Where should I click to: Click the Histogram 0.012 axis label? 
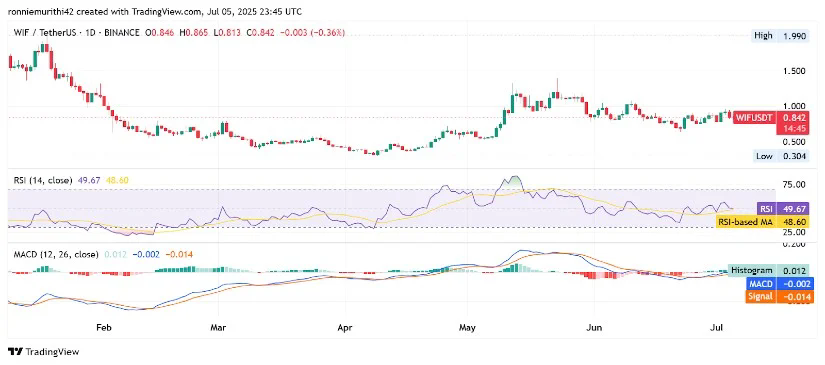pyautogui.click(x=768, y=270)
